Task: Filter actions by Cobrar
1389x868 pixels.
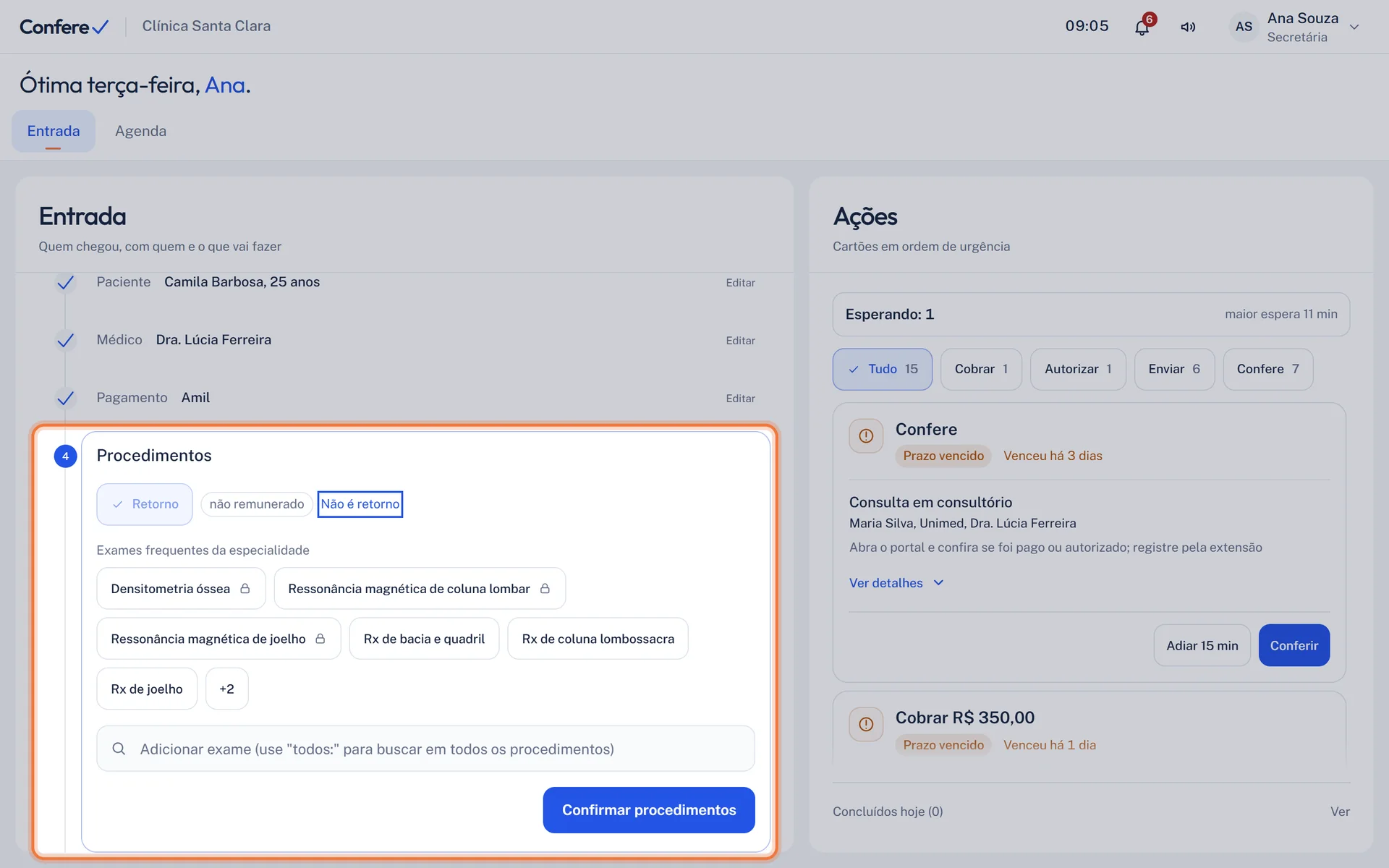Action: coord(981,369)
